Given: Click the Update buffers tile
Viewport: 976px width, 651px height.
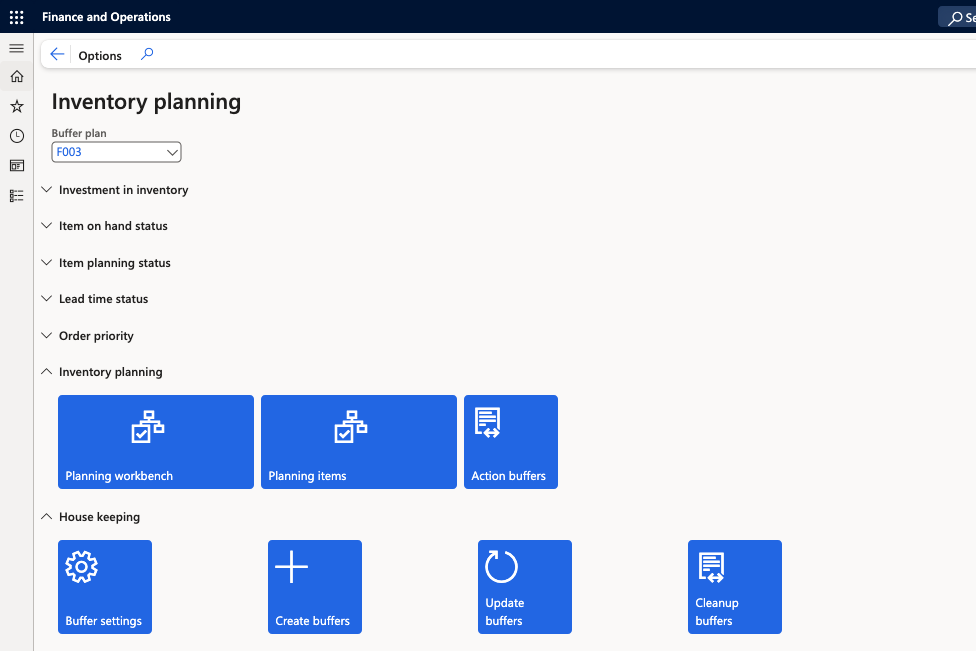Looking at the screenshot, I should pyautogui.click(x=525, y=587).
